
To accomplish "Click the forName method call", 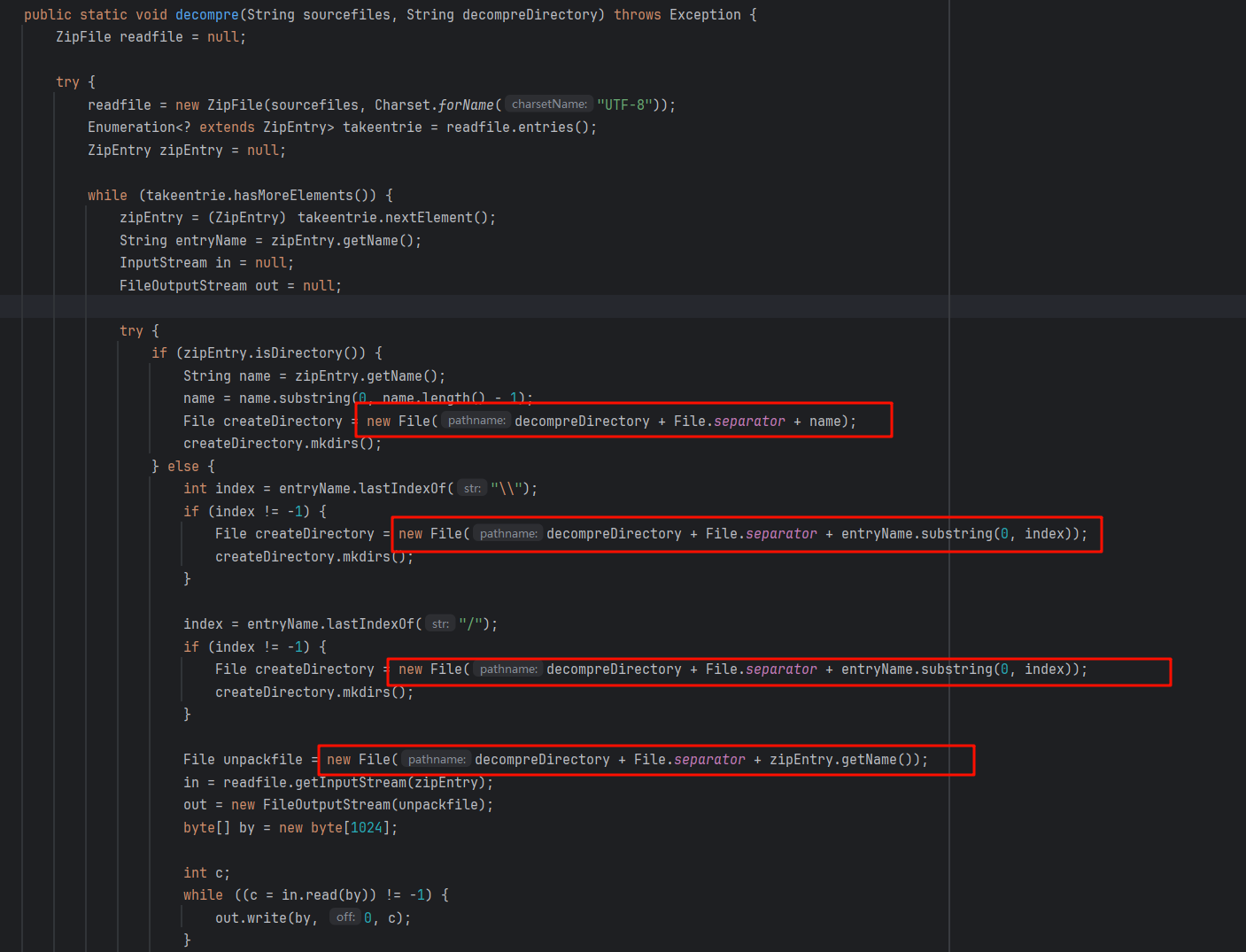I will [x=466, y=105].
